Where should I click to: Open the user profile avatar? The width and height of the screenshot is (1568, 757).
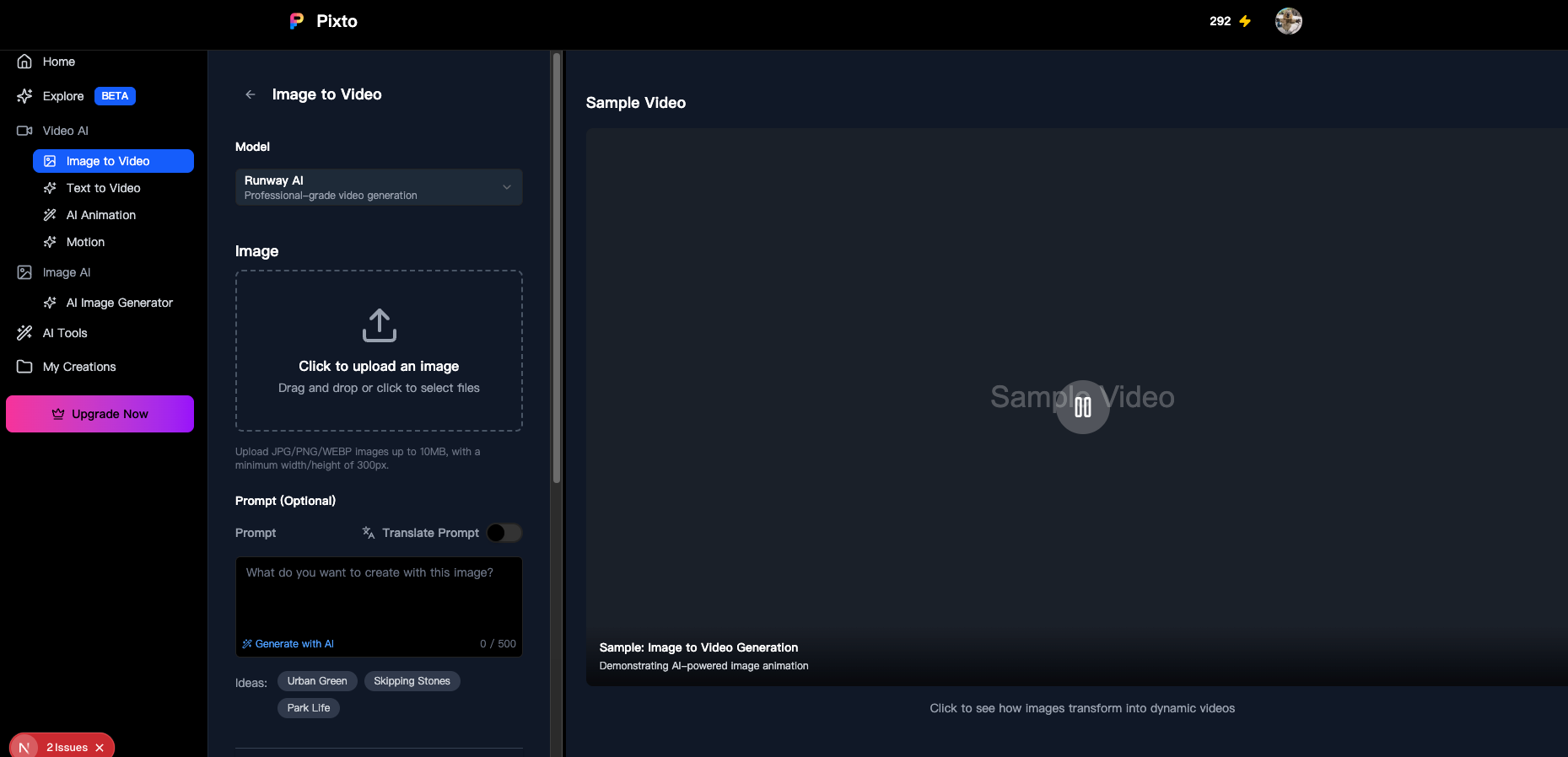point(1288,21)
